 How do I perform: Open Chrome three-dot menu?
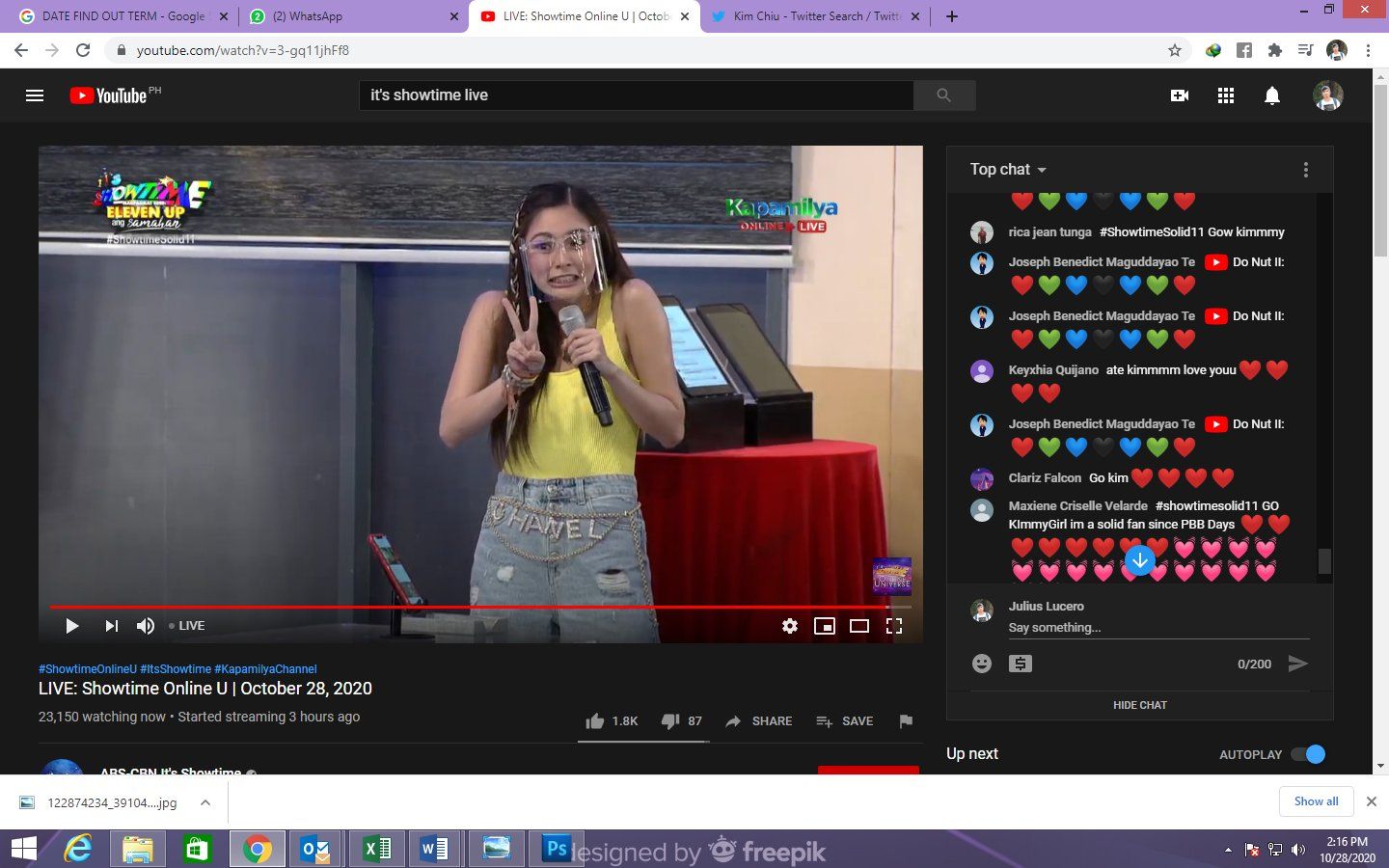click(x=1368, y=50)
